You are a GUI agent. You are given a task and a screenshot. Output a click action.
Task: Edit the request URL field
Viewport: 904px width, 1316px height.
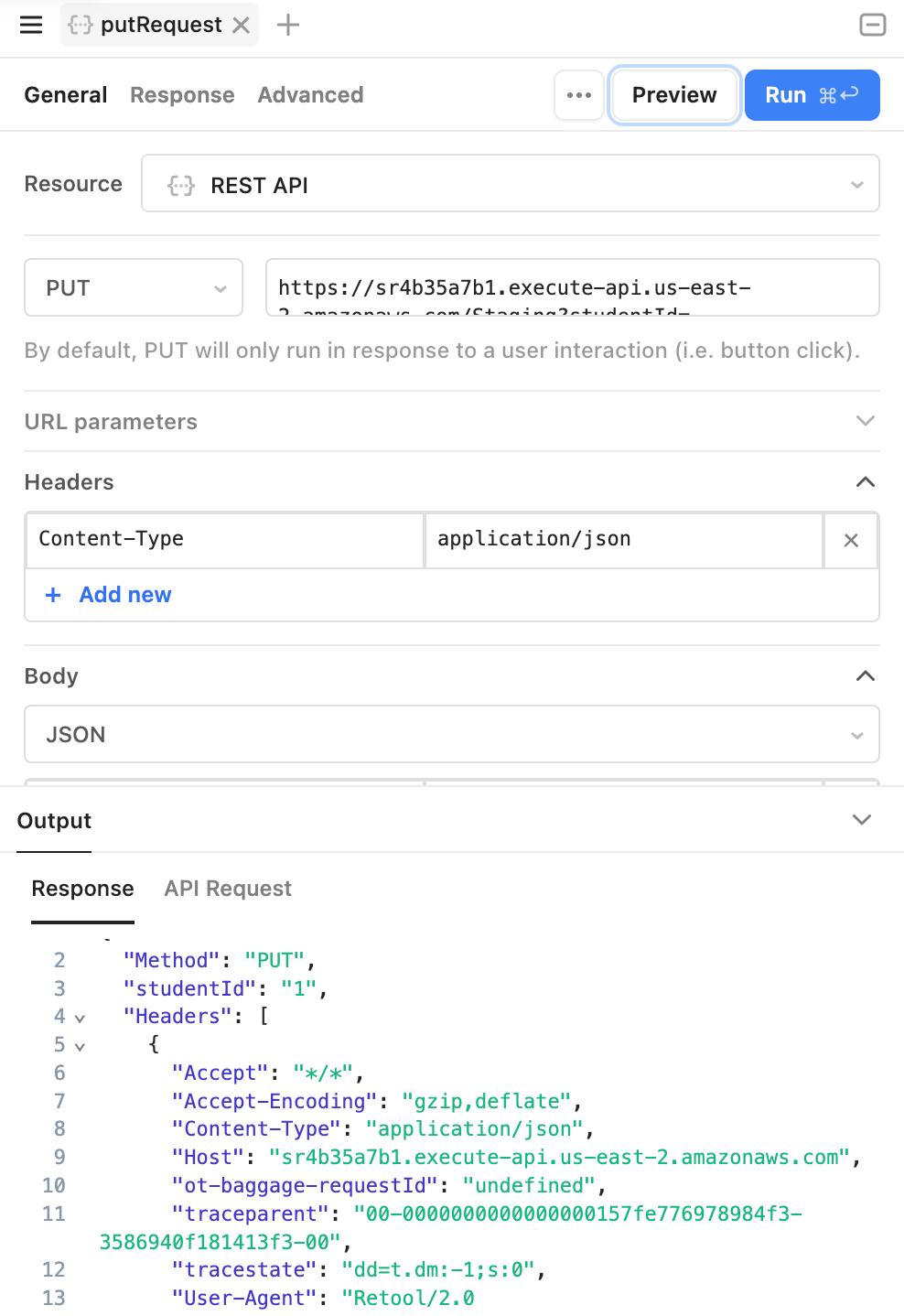coord(573,287)
